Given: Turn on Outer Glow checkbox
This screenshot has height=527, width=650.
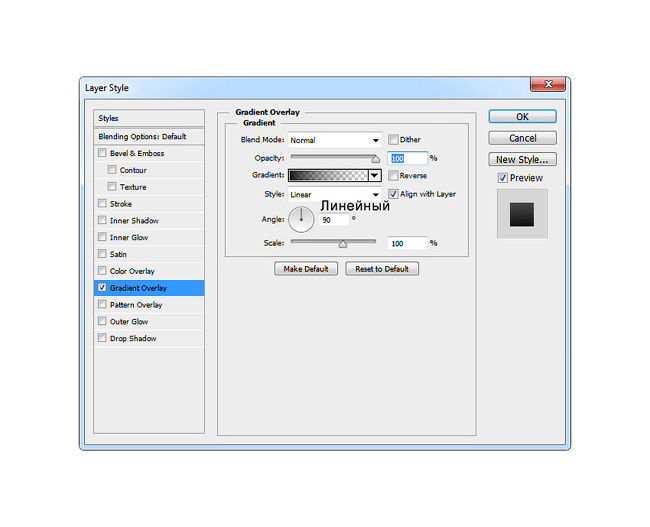Looking at the screenshot, I should click(x=102, y=321).
